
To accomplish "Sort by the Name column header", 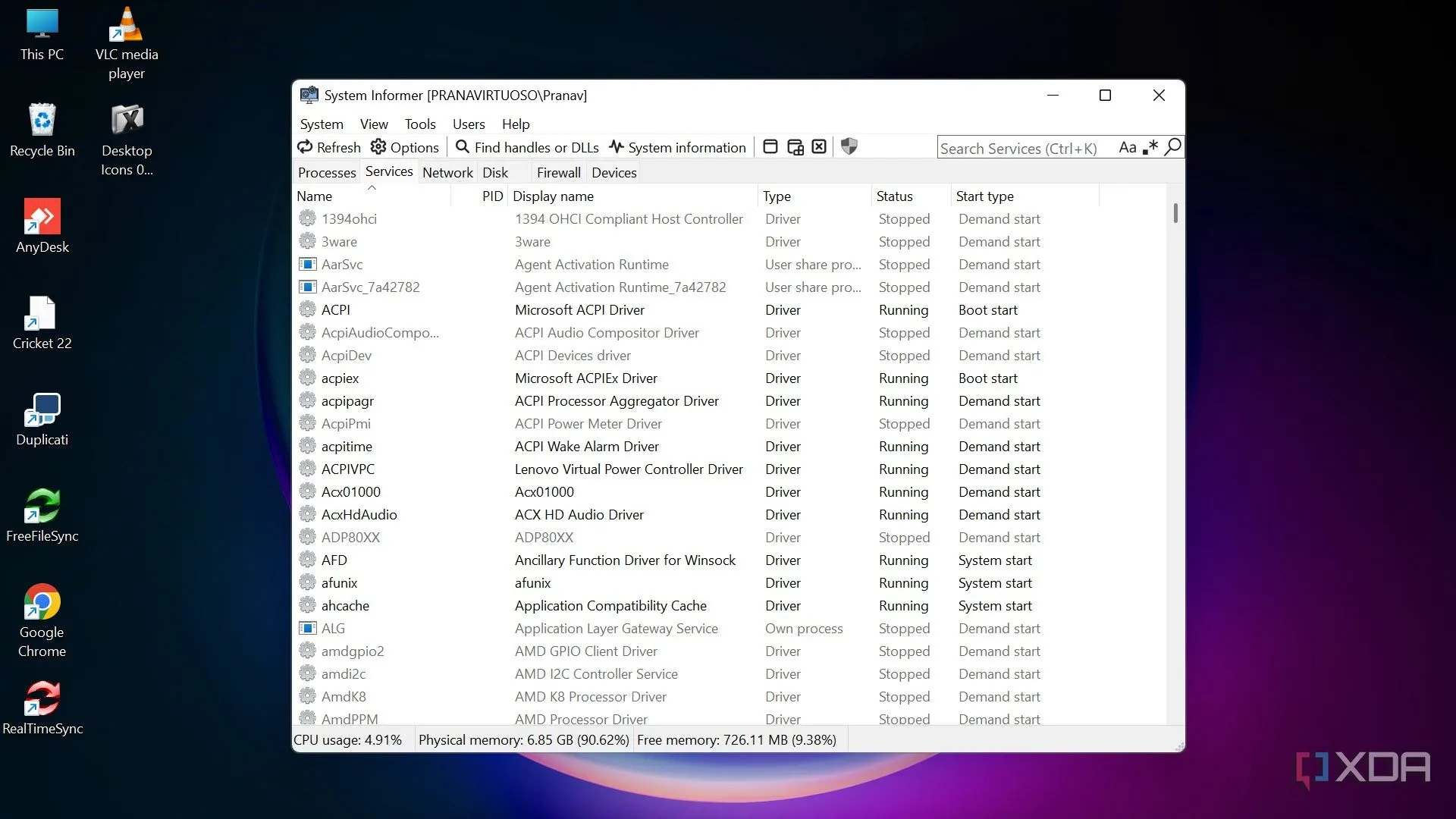I will (315, 196).
